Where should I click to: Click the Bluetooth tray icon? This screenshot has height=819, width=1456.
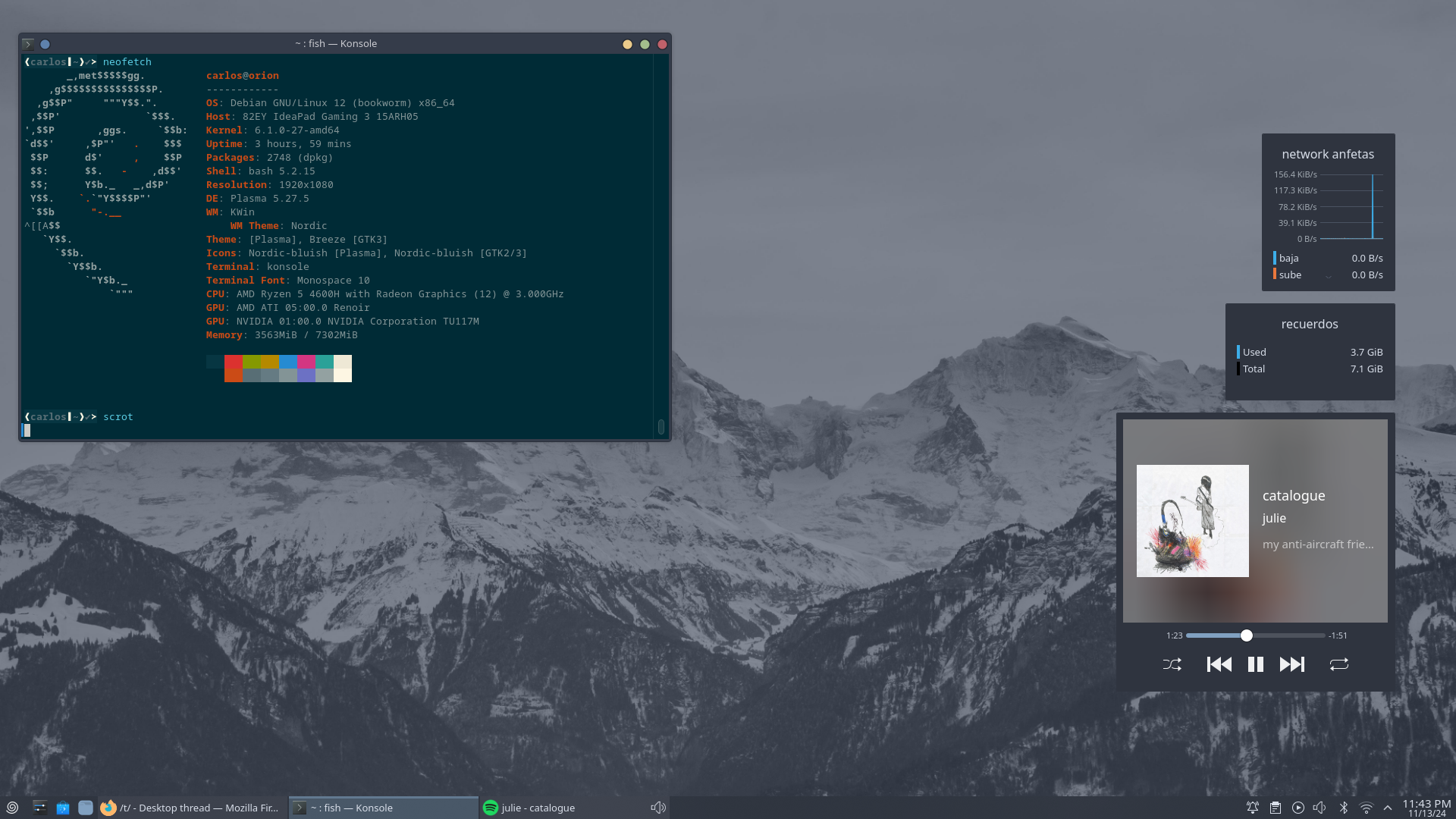point(1343,808)
